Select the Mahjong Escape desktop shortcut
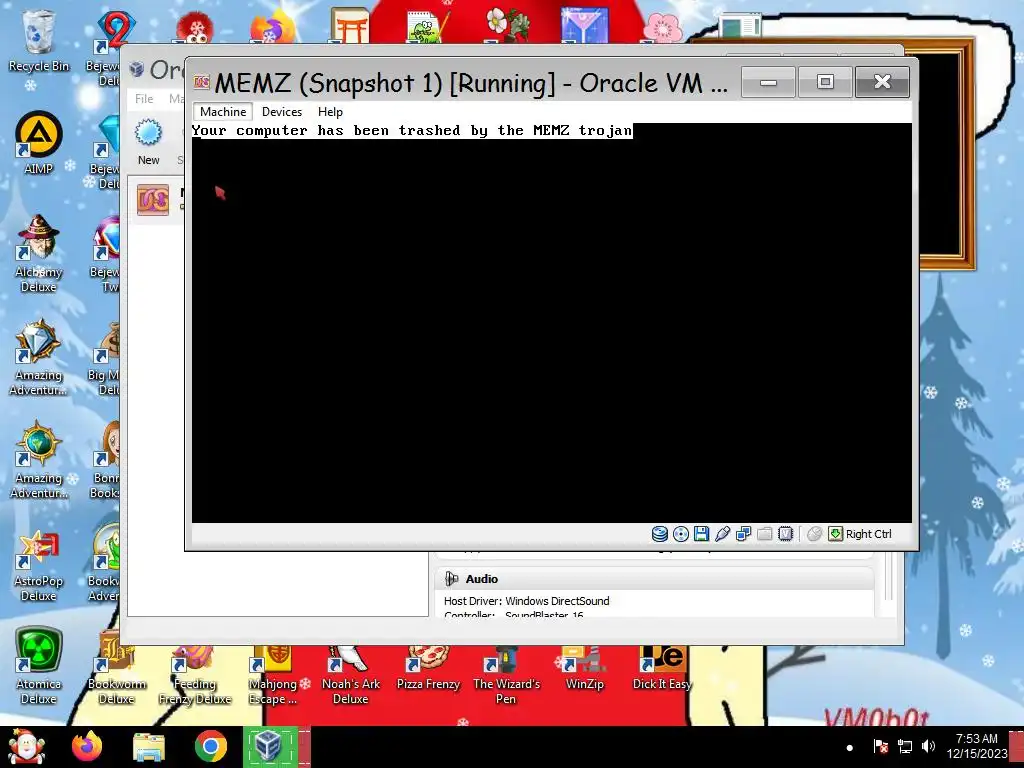1024x768 pixels. coord(273,676)
